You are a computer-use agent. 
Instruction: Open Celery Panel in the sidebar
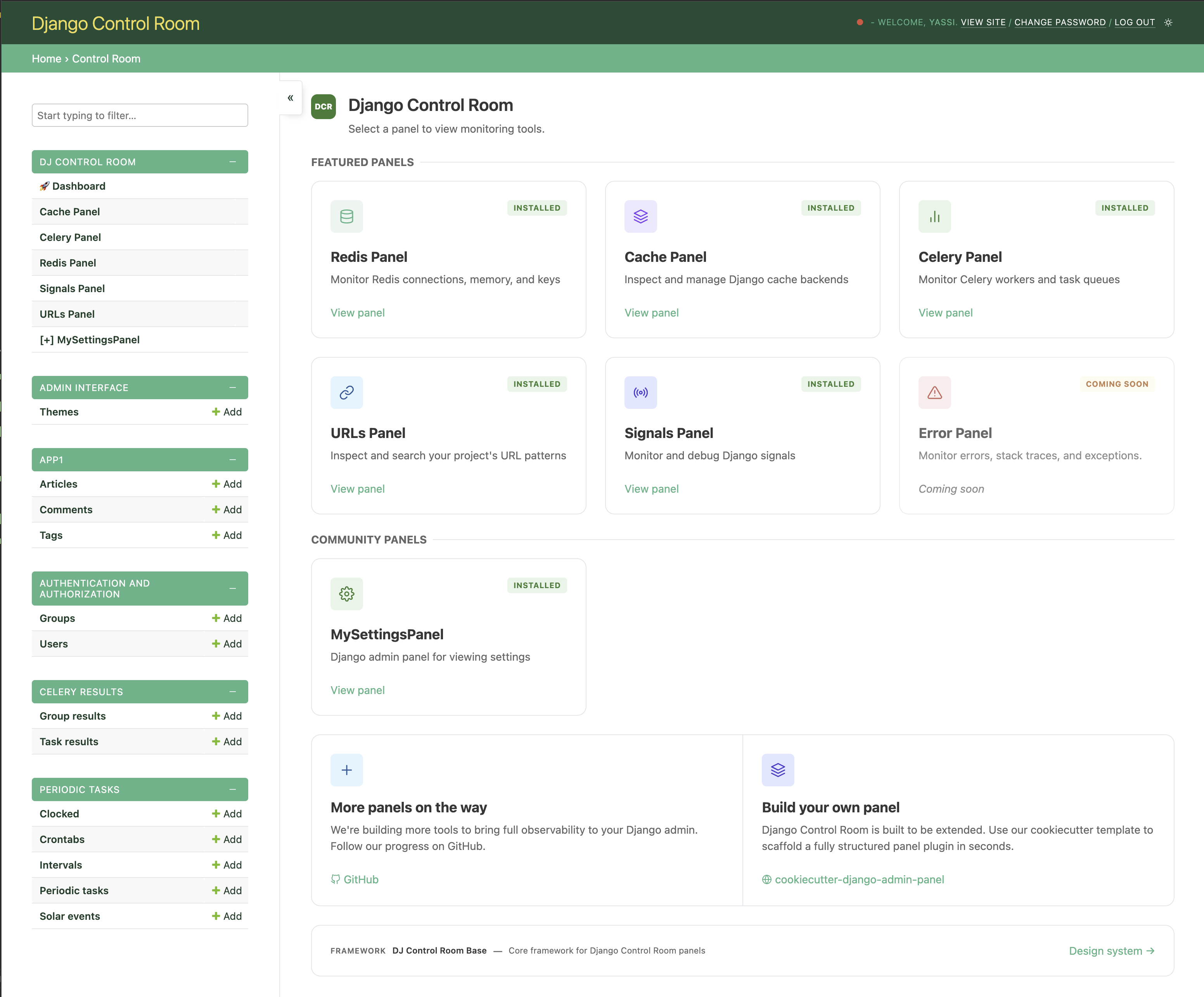(x=71, y=237)
